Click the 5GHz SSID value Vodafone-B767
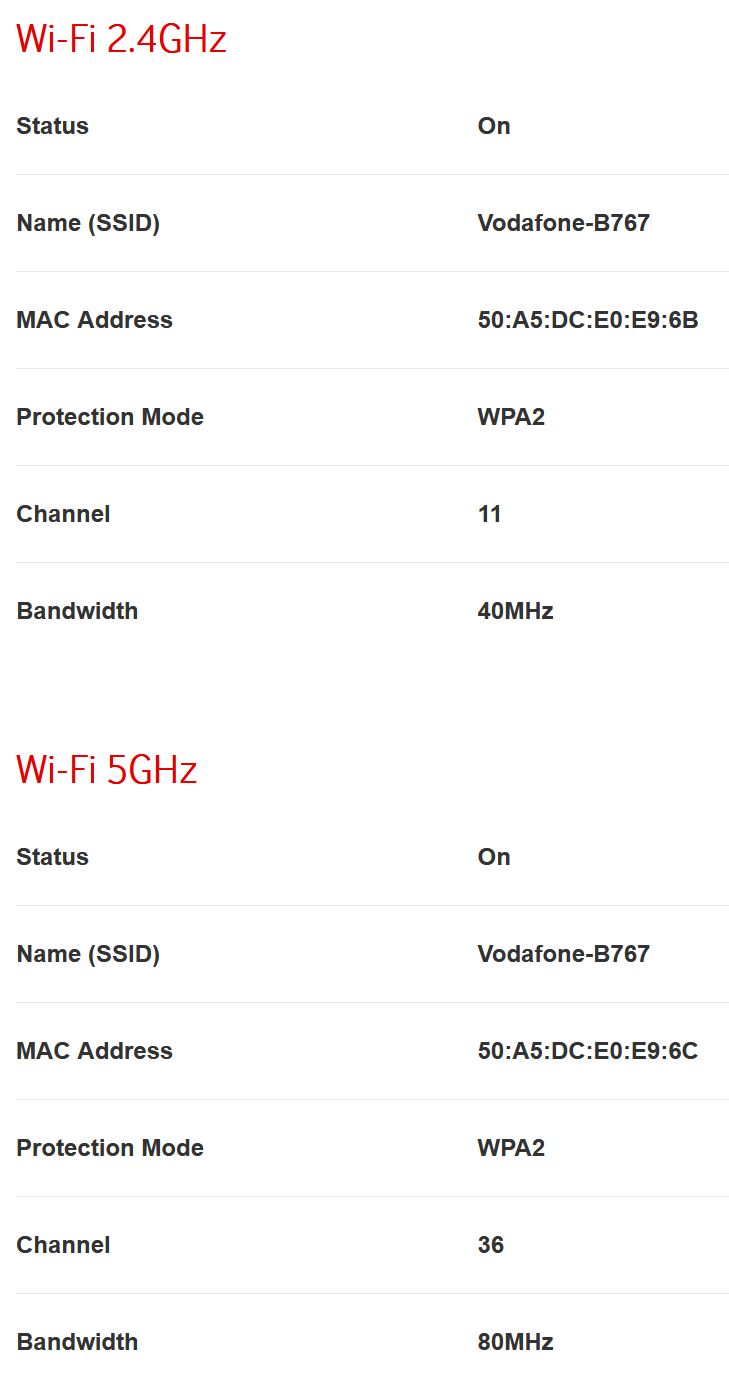 (563, 954)
